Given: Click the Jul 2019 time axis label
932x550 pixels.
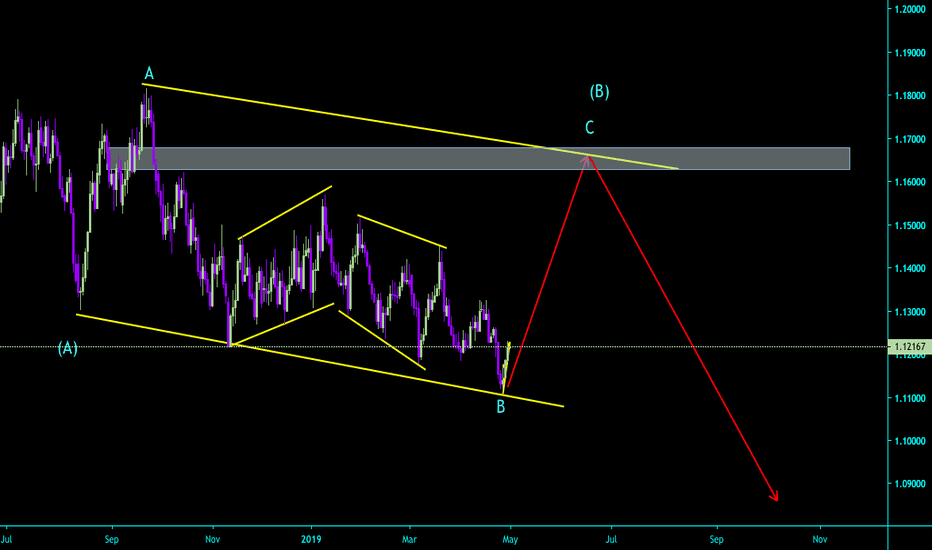Looking at the screenshot, I should pos(612,539).
